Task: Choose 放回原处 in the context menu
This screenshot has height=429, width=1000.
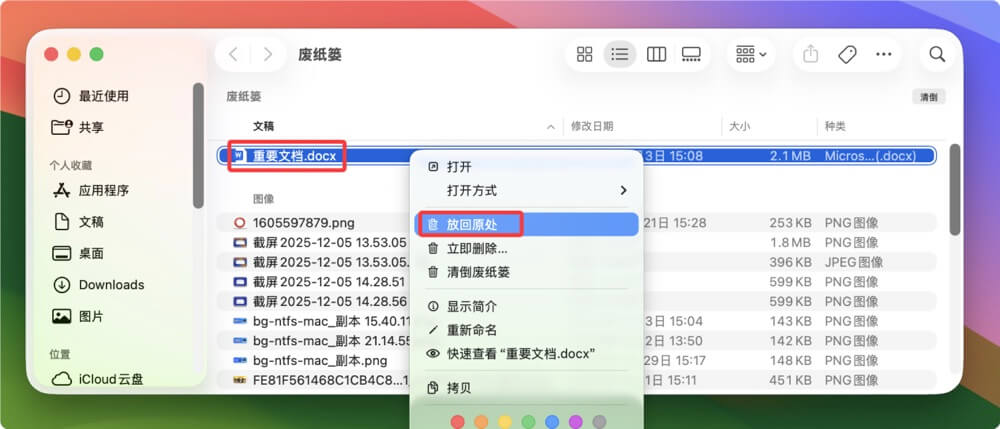Action: 526,224
